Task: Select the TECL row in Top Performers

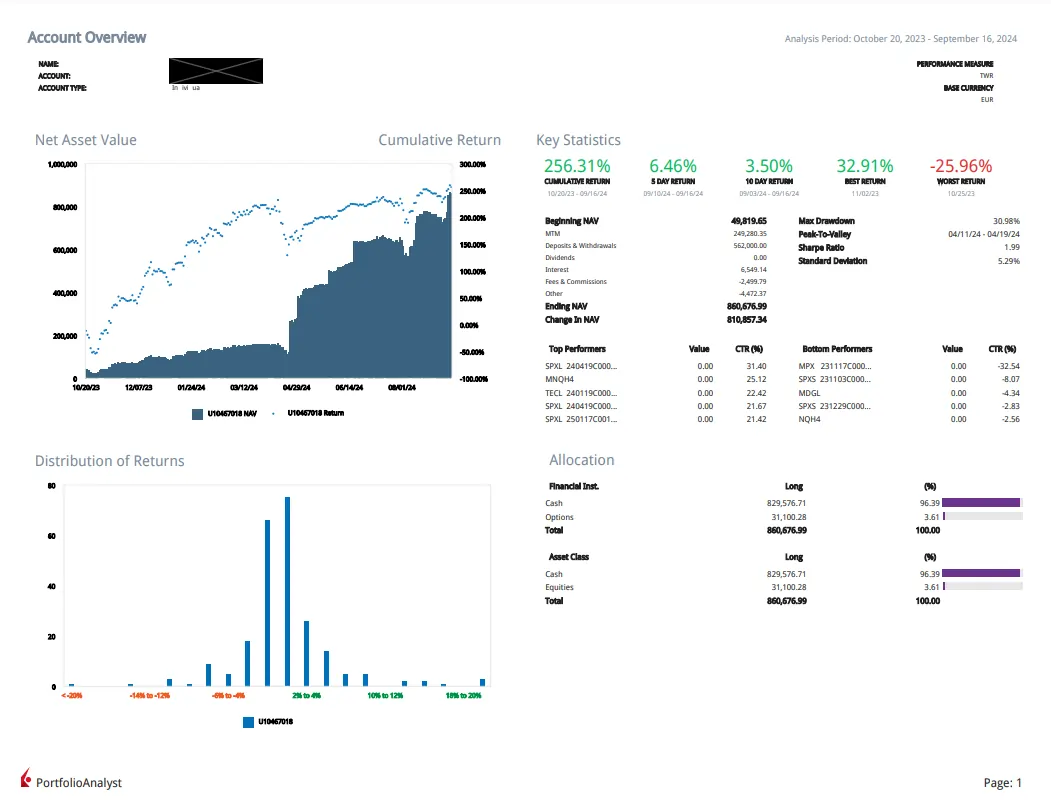Action: [581, 393]
